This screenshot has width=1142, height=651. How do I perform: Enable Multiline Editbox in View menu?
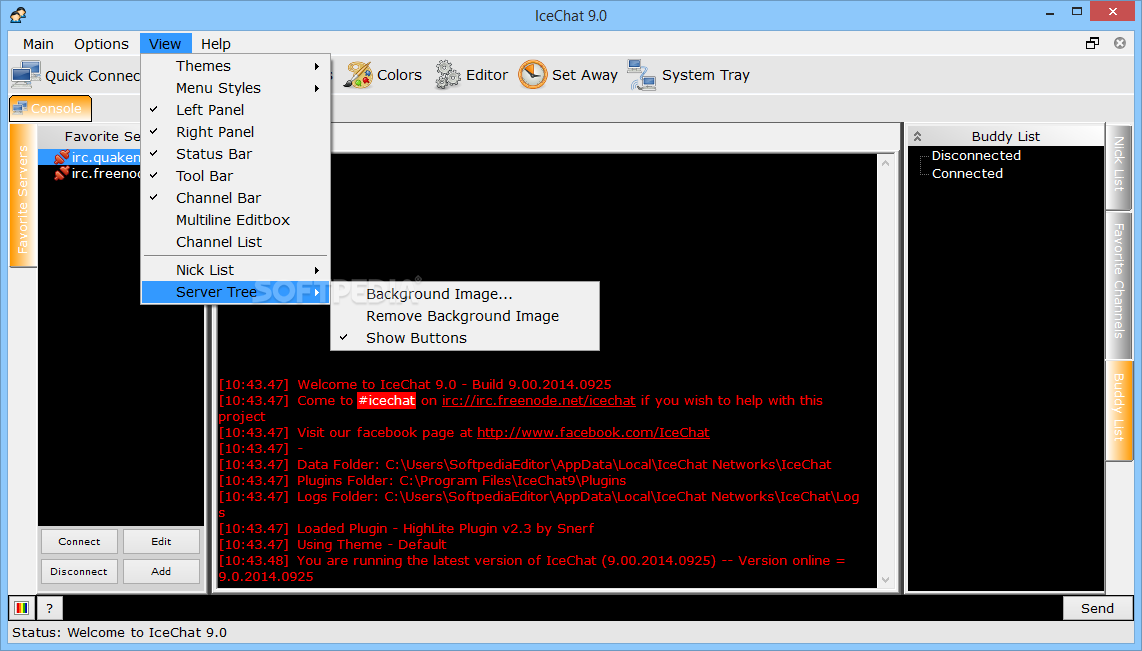[x=235, y=220]
